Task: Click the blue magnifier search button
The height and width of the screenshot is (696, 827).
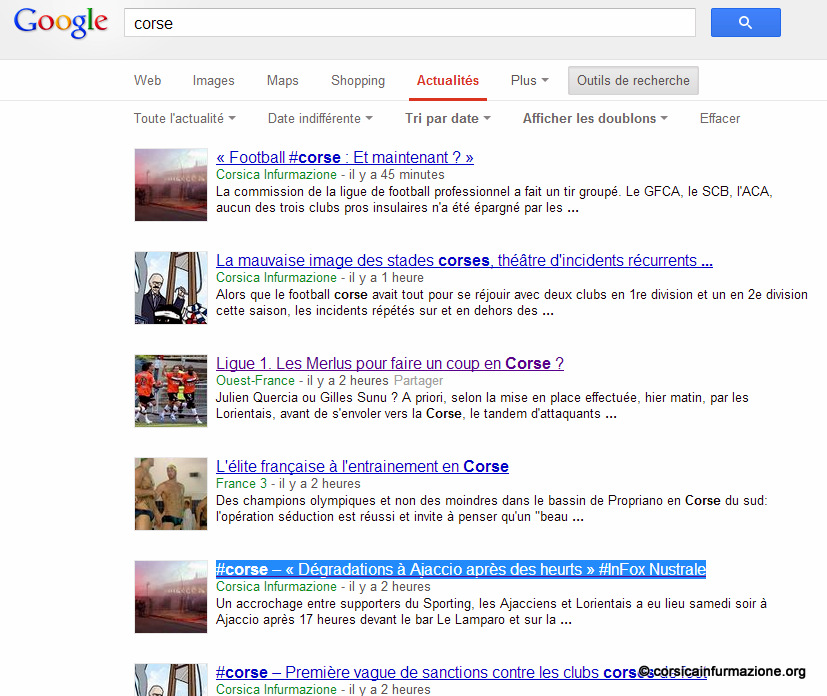Action: [x=745, y=23]
